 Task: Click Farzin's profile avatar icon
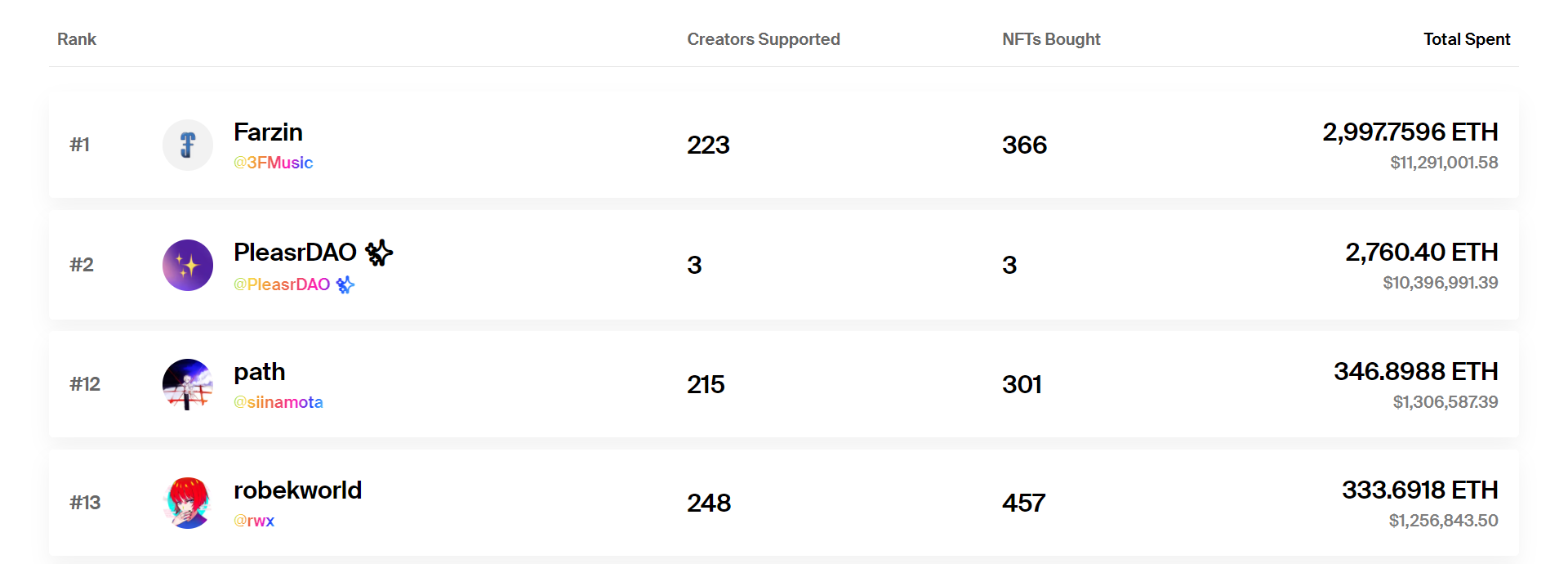(x=188, y=145)
